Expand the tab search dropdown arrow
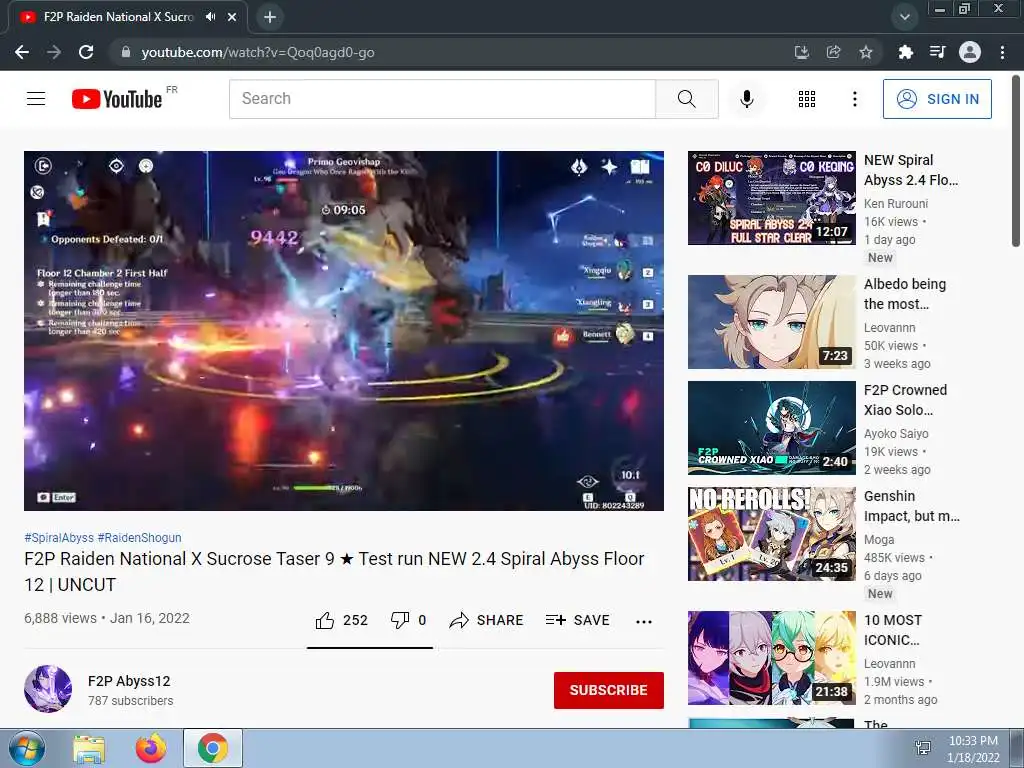This screenshot has height=768, width=1024. [904, 17]
